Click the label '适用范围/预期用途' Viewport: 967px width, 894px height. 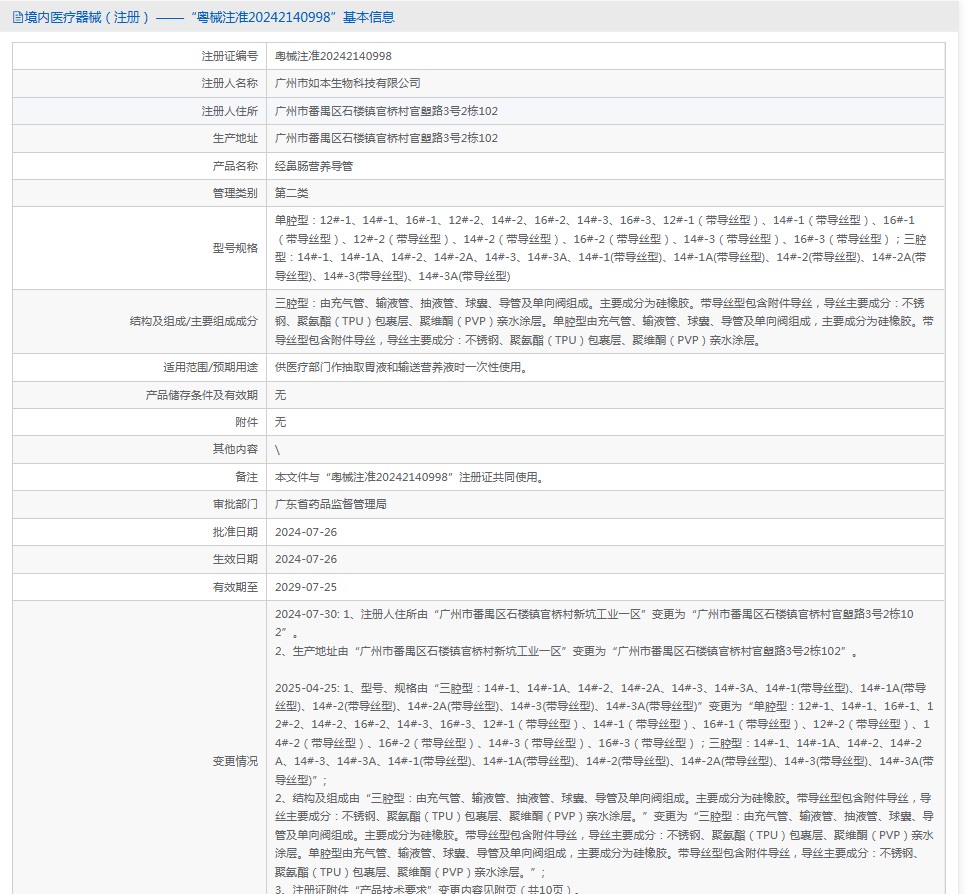click(x=210, y=367)
